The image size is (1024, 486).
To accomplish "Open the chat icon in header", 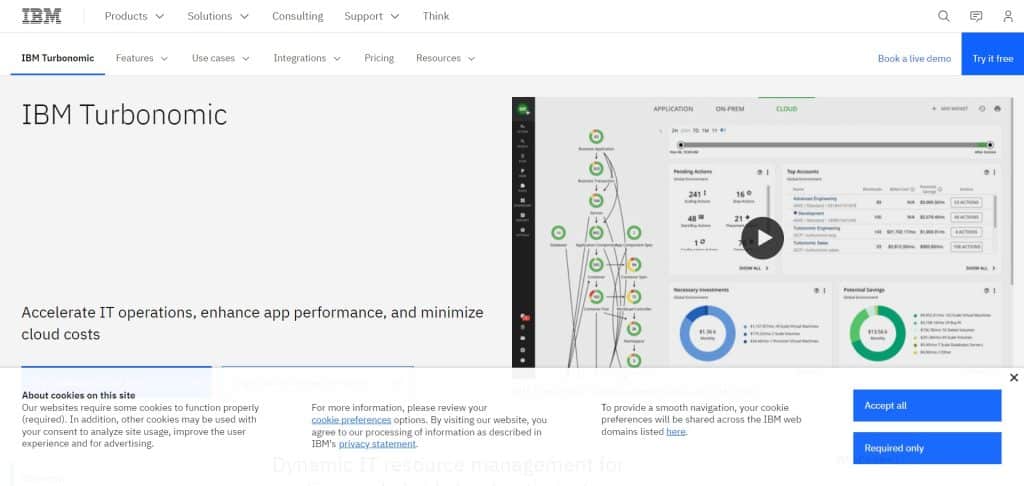I will tap(976, 16).
